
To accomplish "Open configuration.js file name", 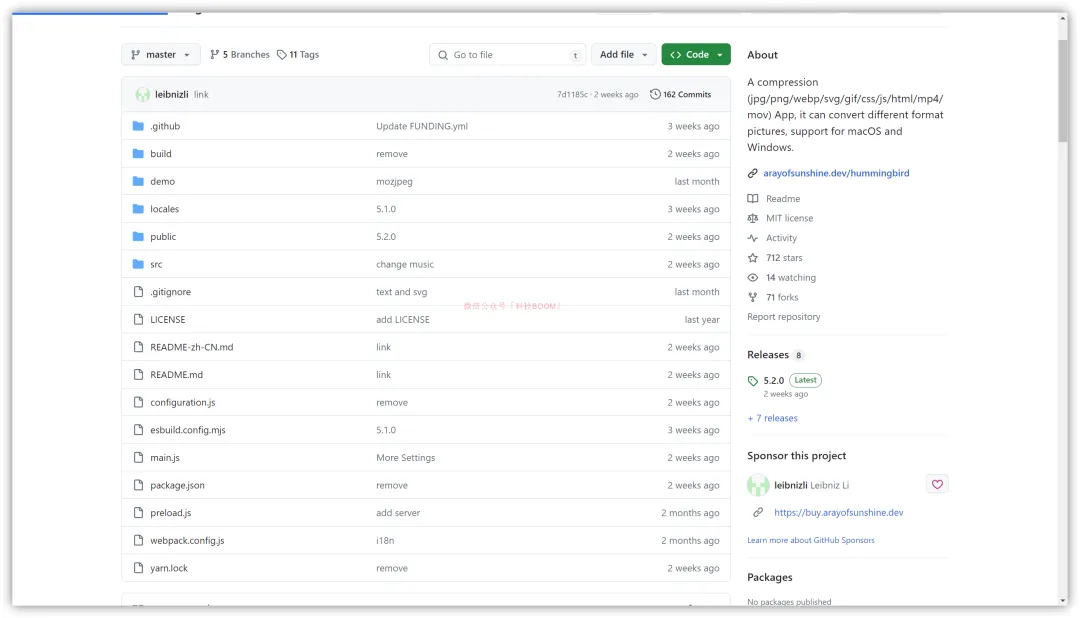I will pos(183,402).
